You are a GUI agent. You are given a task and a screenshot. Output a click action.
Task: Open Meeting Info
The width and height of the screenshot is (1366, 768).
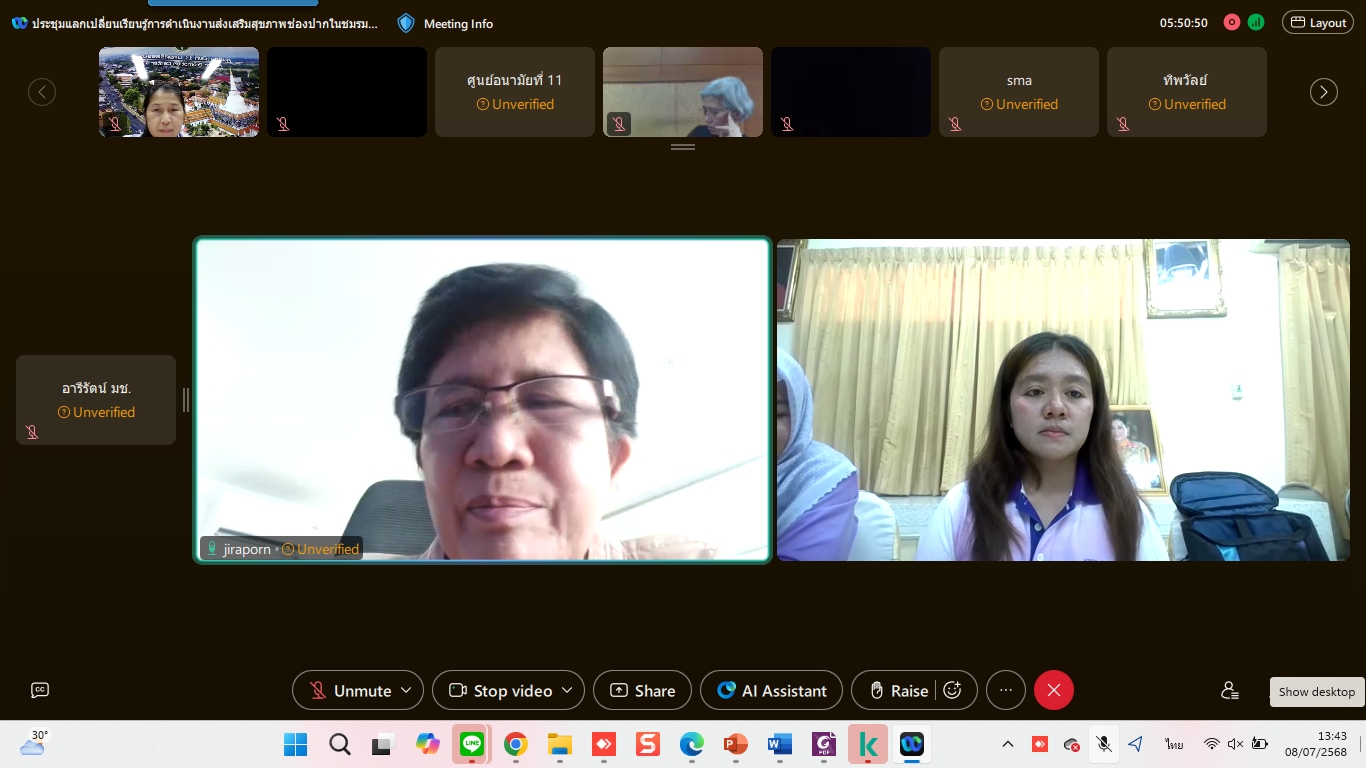[445, 23]
